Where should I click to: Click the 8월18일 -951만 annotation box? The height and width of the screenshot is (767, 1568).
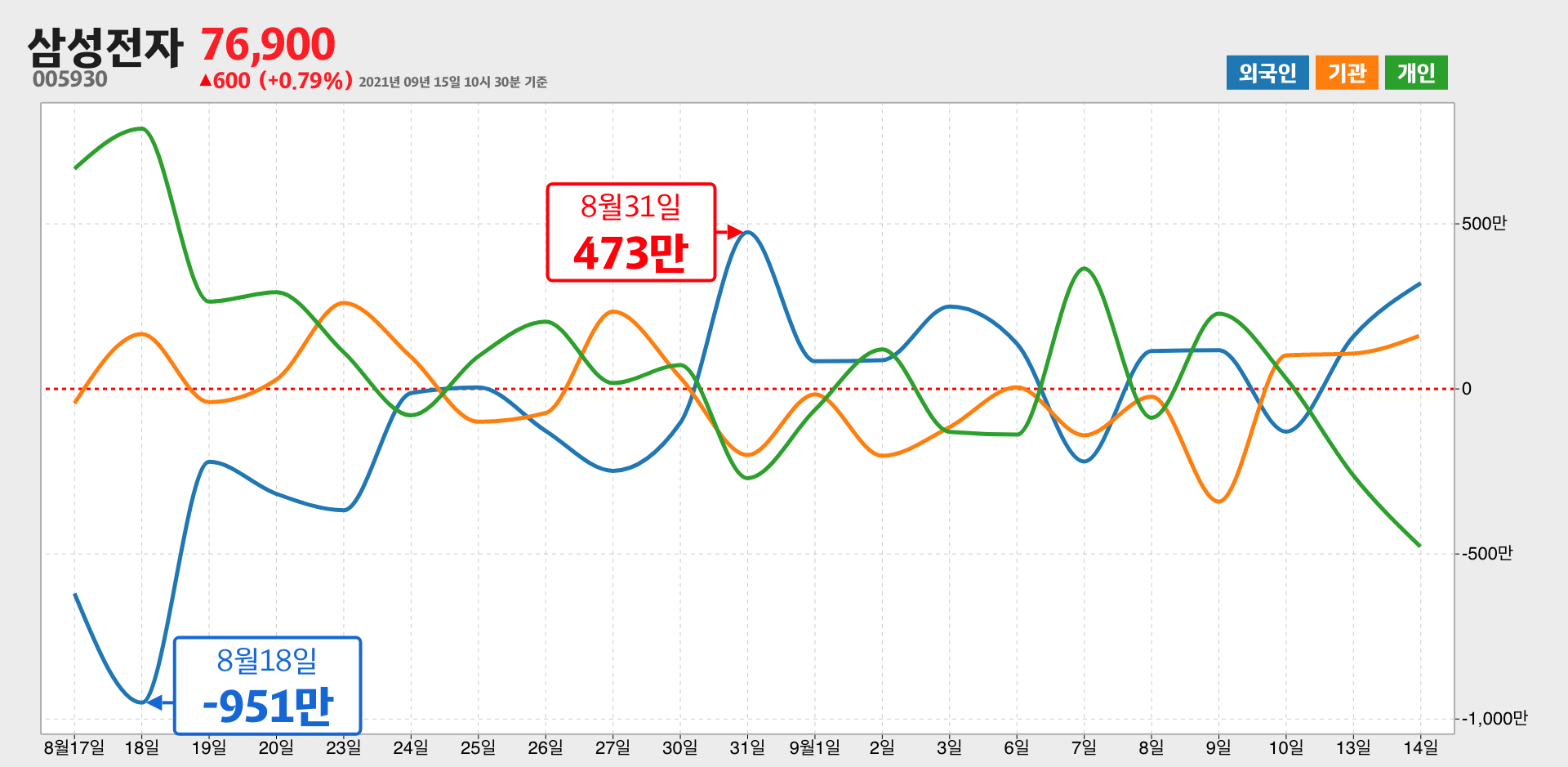[267, 686]
